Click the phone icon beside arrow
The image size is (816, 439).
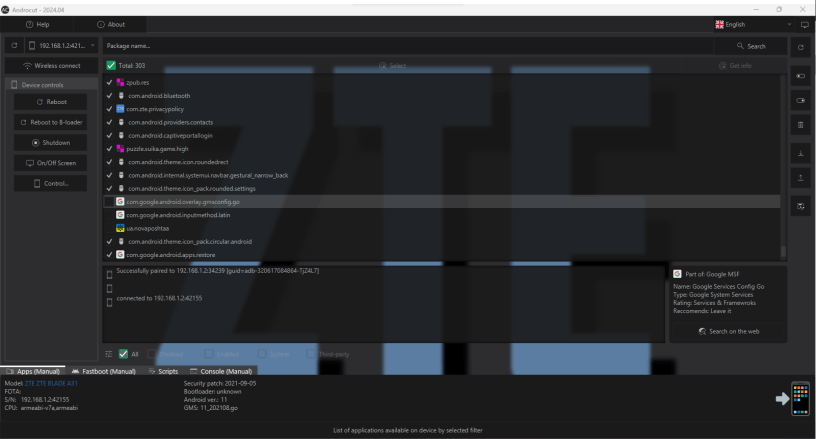800,398
